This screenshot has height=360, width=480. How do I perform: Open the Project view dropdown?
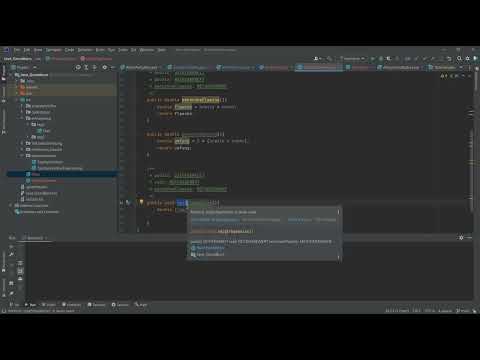23,67
